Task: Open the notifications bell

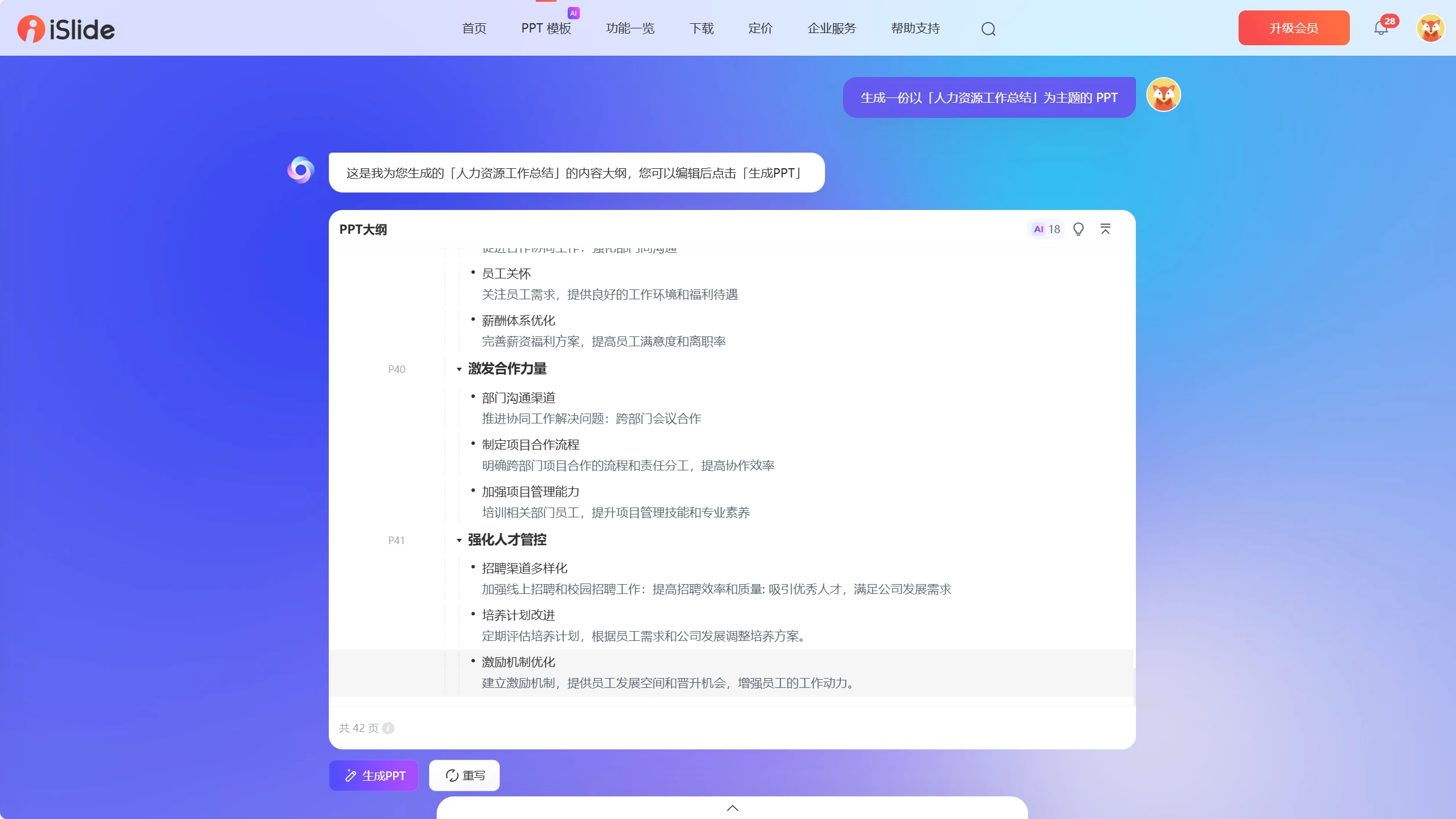Action: (x=1381, y=28)
